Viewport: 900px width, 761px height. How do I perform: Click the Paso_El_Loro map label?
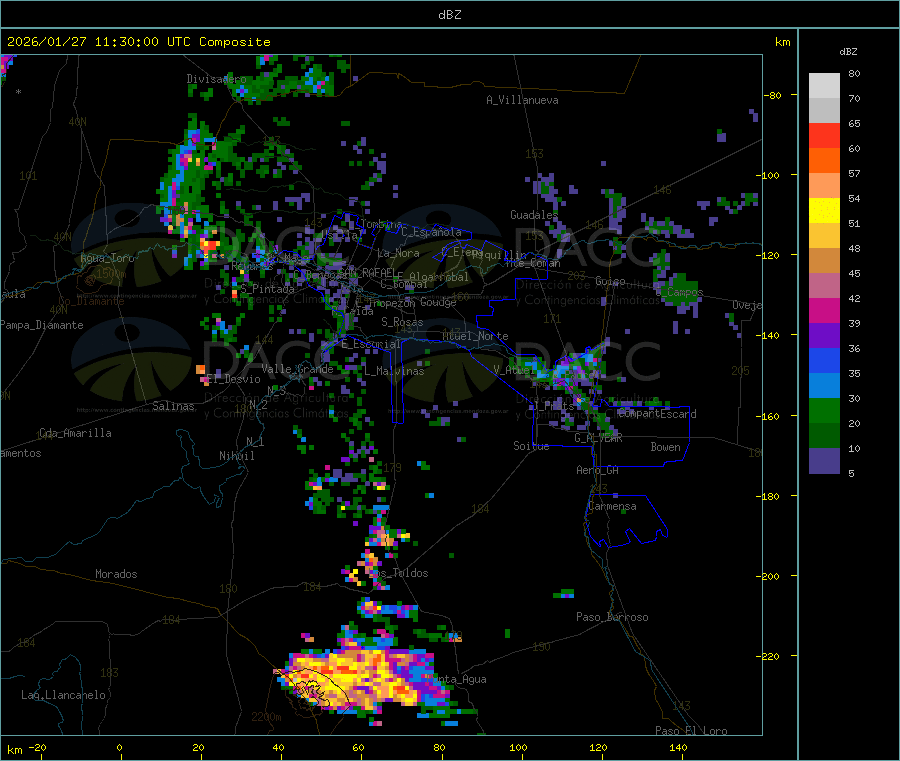tap(691, 731)
